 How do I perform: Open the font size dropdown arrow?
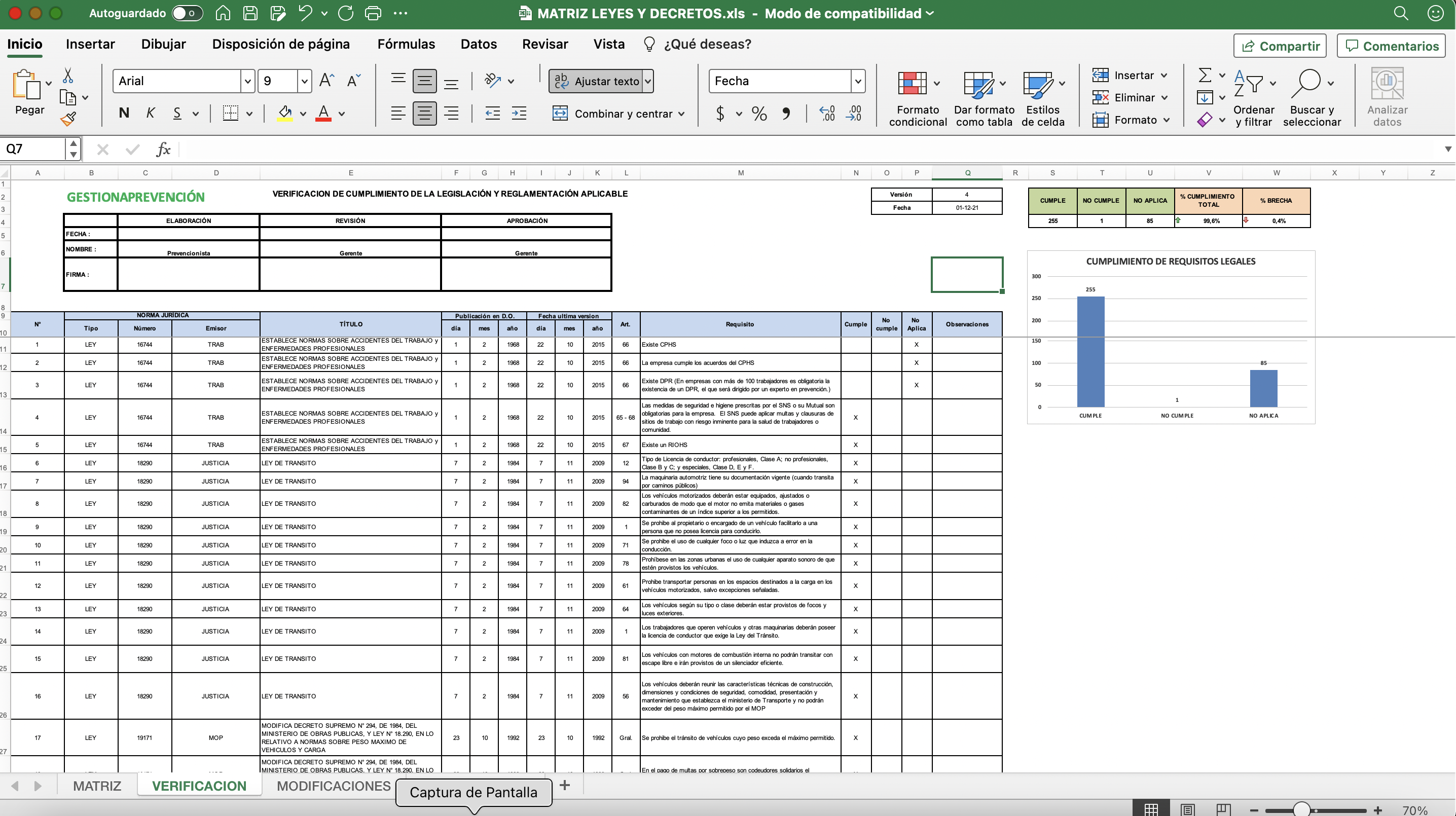click(x=304, y=81)
